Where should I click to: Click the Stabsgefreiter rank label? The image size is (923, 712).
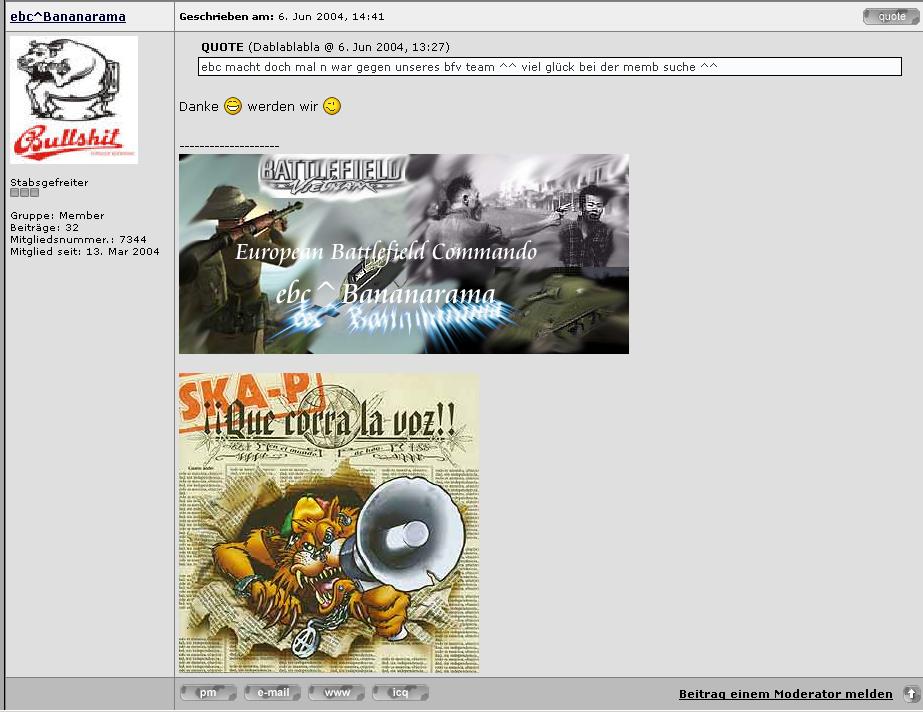pos(49,182)
